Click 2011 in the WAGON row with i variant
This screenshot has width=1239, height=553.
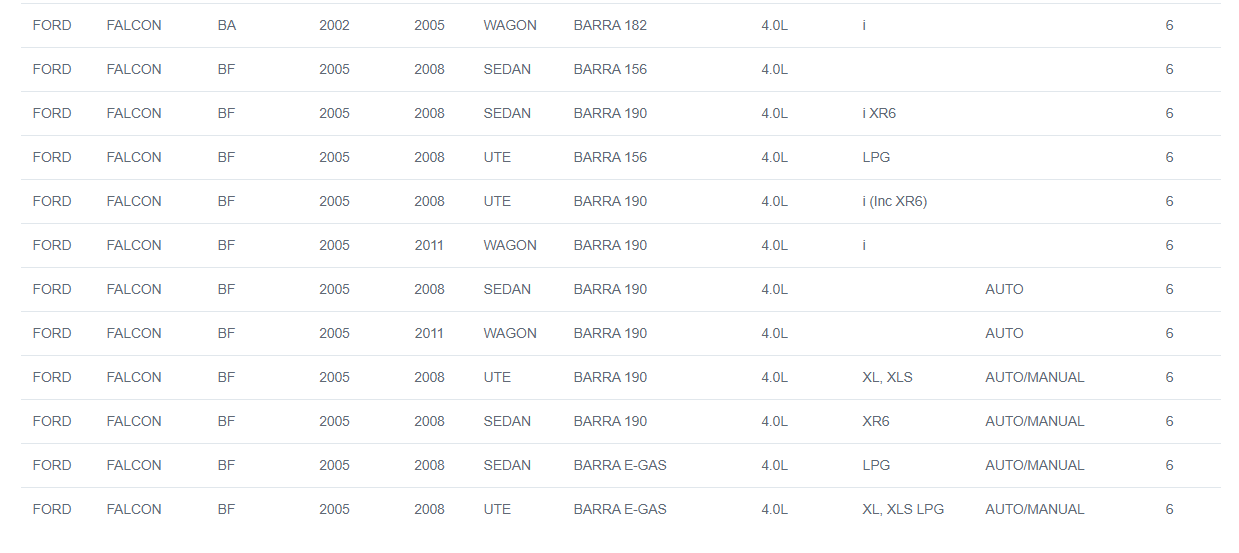coord(429,245)
